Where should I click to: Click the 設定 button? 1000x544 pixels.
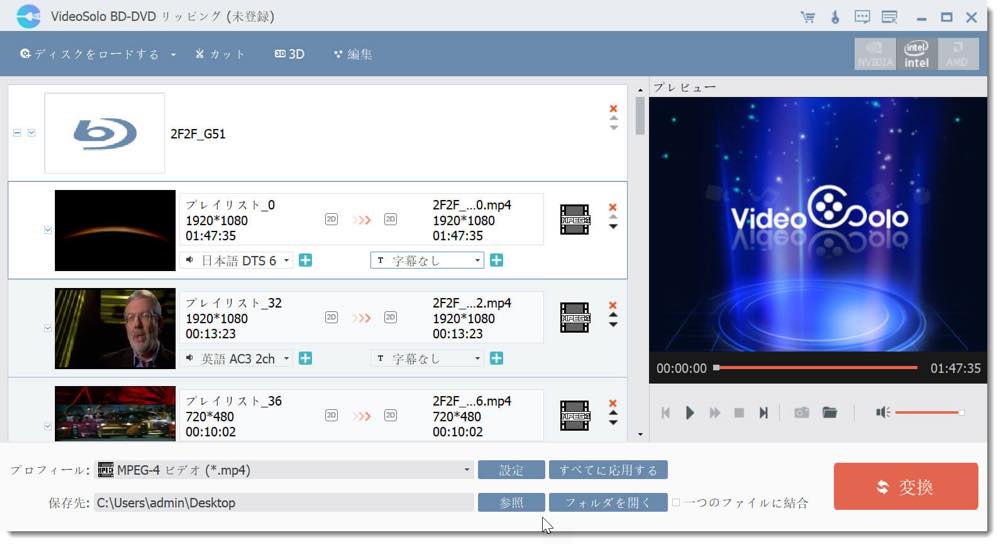(x=511, y=470)
